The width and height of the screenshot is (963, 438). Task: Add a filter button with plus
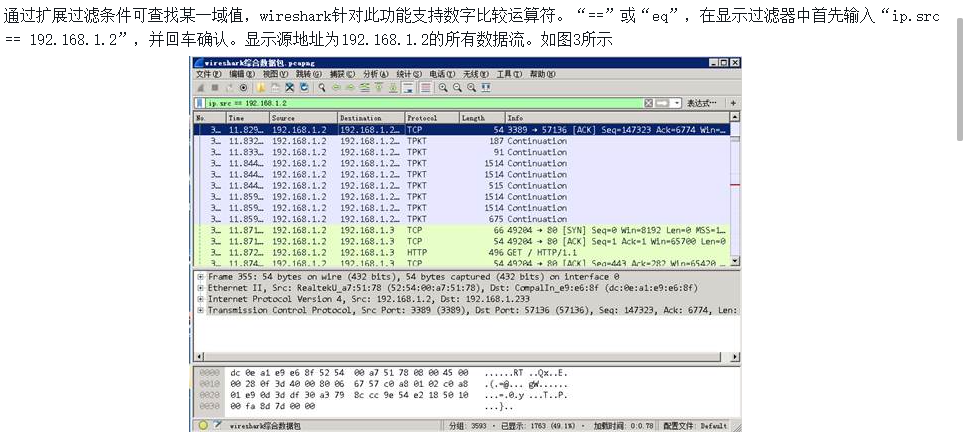733,103
